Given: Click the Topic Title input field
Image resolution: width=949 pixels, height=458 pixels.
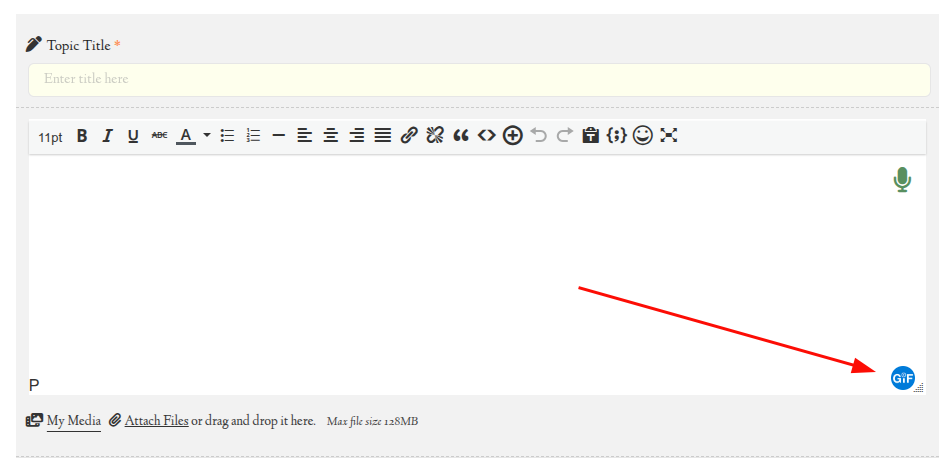Looking at the screenshot, I should [479, 79].
